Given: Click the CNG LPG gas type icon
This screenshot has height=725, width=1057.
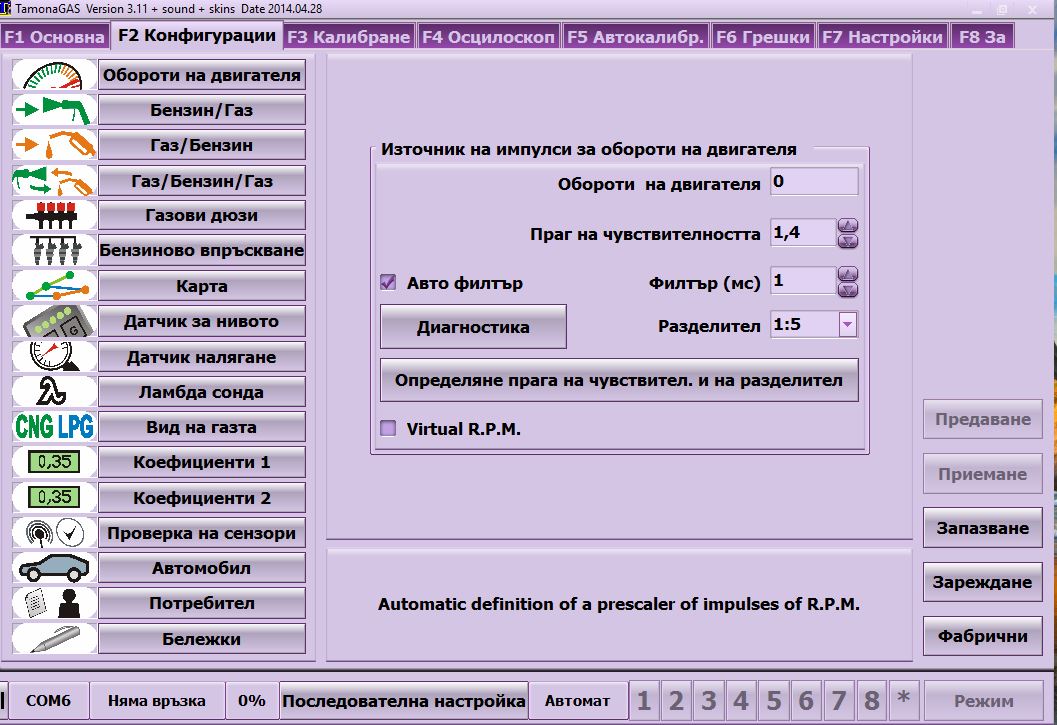Looking at the screenshot, I should 54,427.
